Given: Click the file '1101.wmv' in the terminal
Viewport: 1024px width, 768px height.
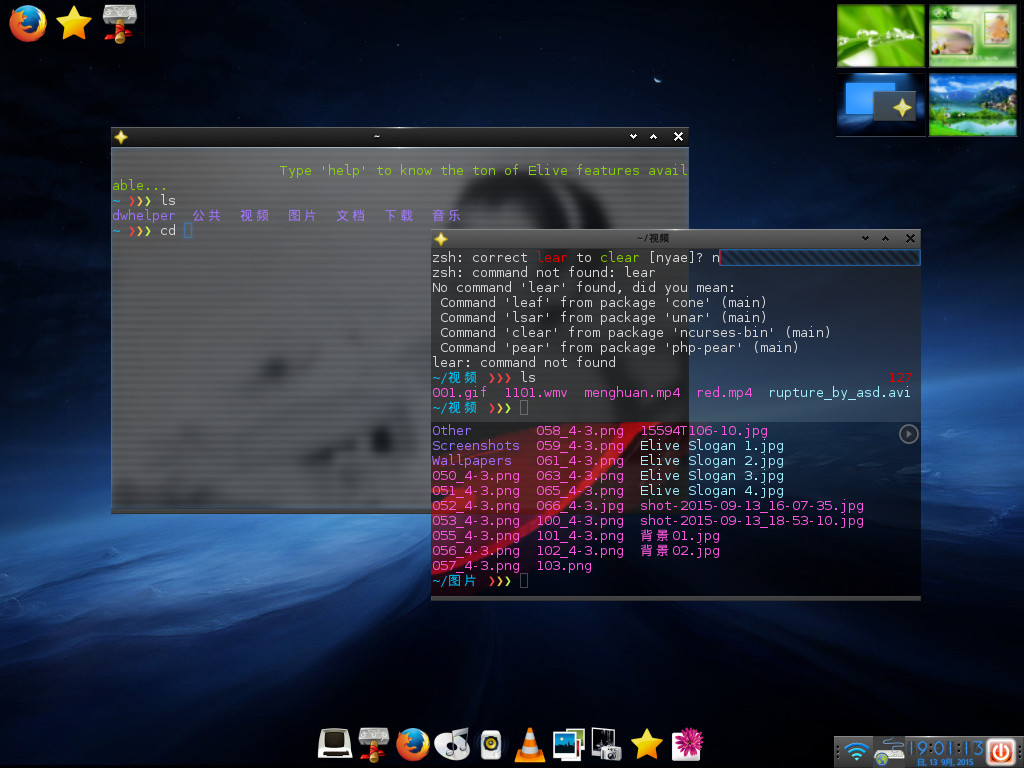Looking at the screenshot, I should point(536,392).
